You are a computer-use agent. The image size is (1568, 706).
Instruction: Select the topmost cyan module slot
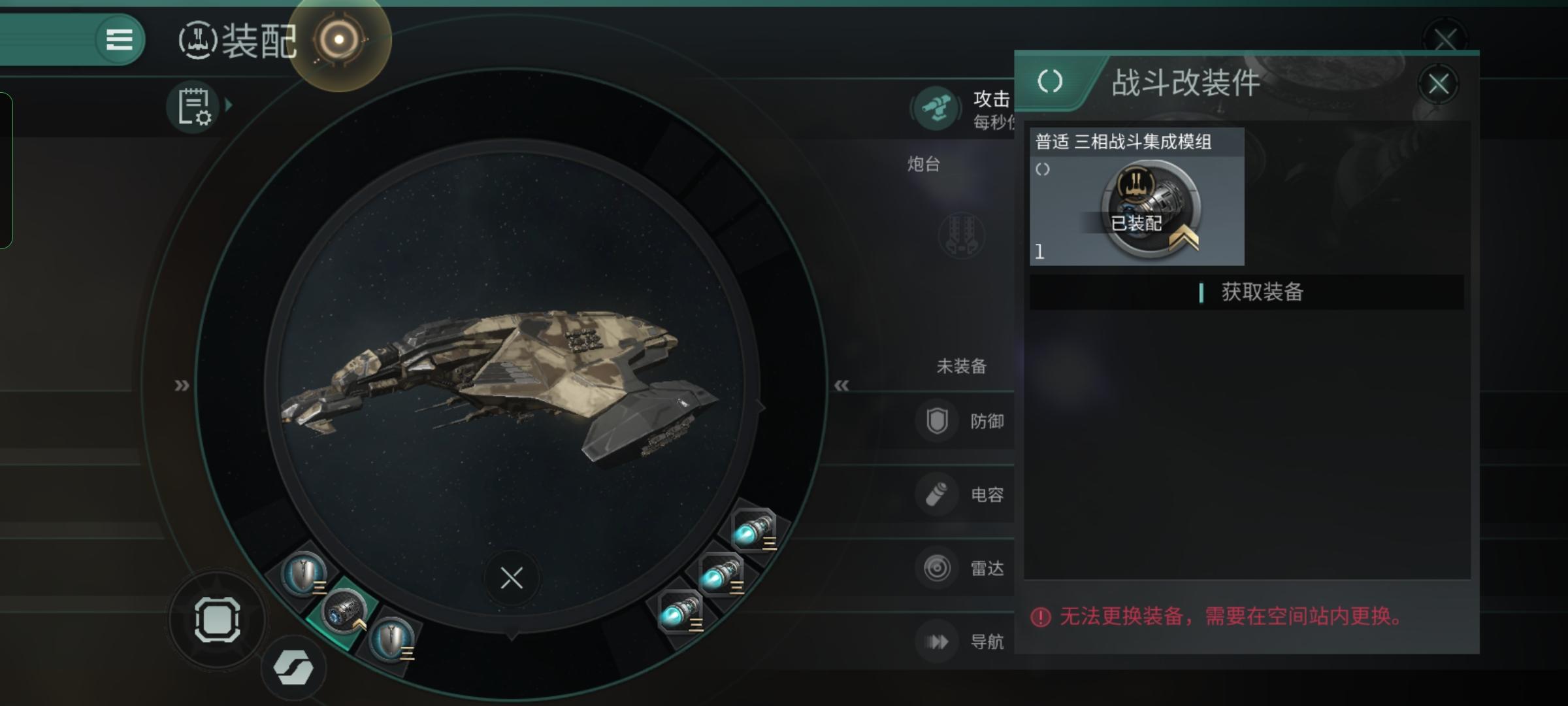coord(754,529)
